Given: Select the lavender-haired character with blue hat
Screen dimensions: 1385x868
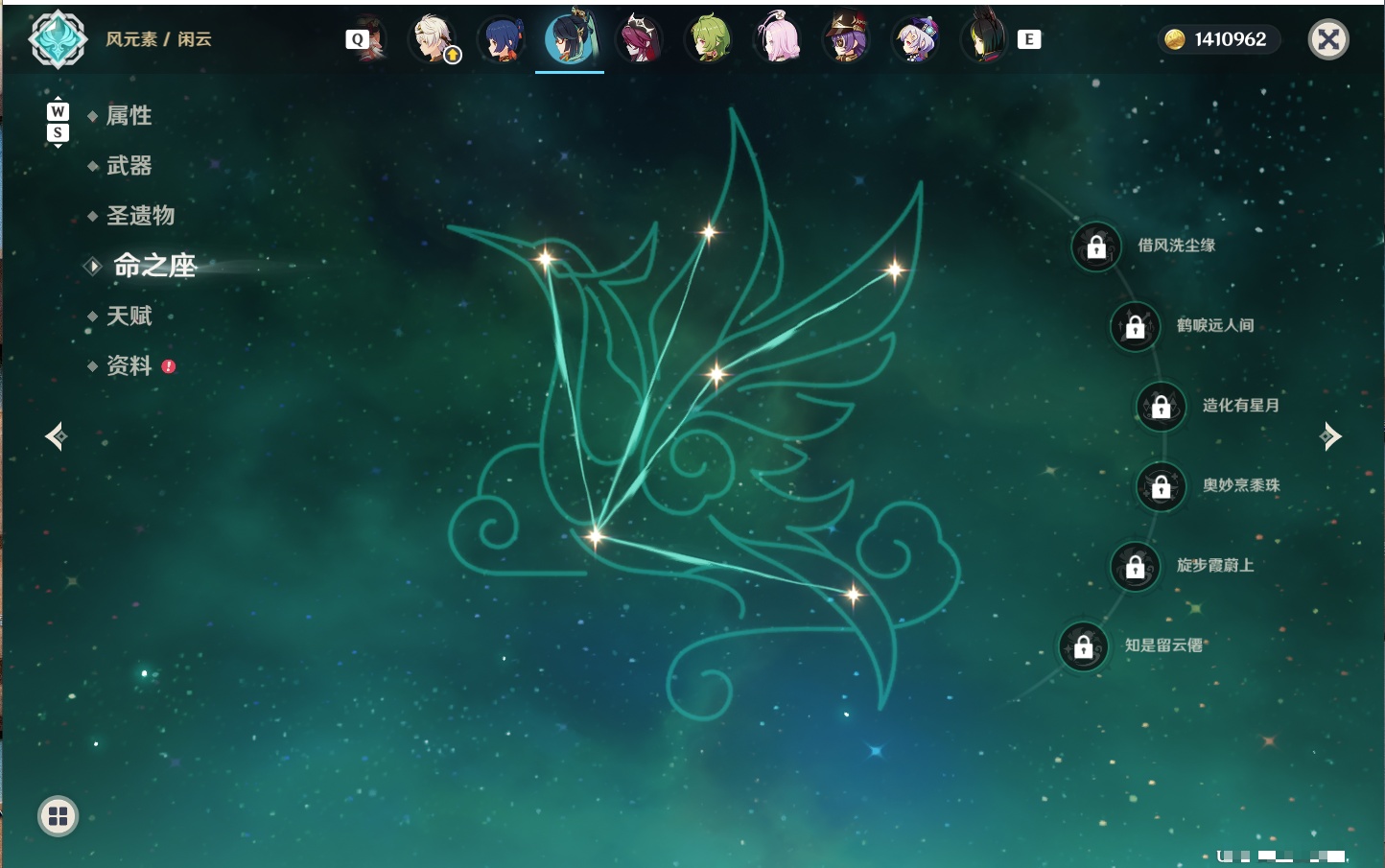Looking at the screenshot, I should click(x=916, y=39).
